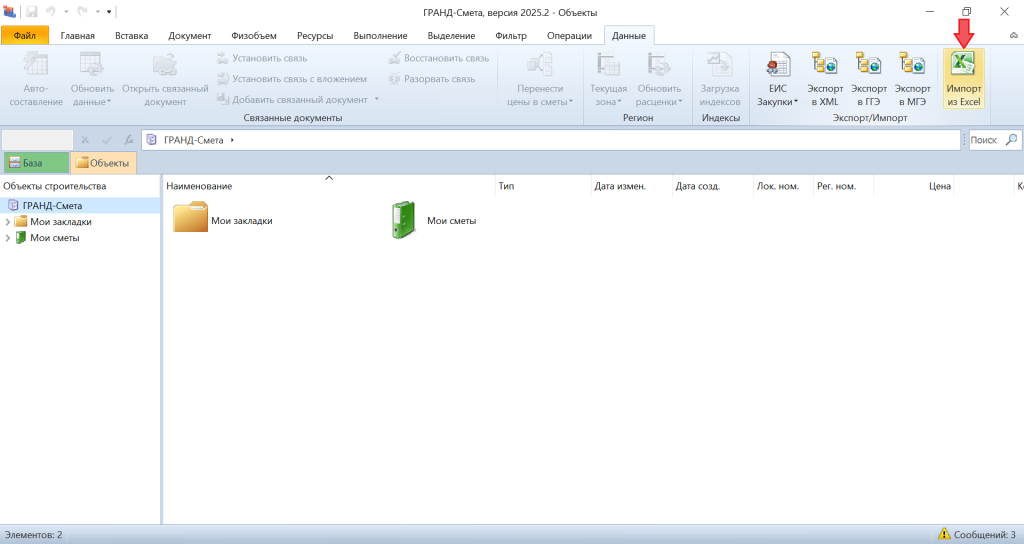1024x544 pixels.
Task: Sort by the Наименование column header
Action: pos(200,187)
